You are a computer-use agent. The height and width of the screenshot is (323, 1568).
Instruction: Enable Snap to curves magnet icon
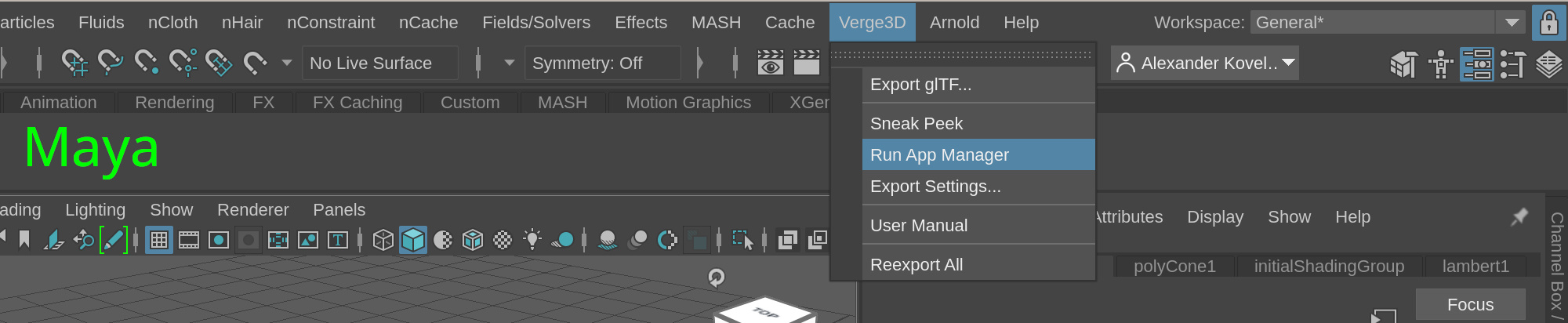110,62
